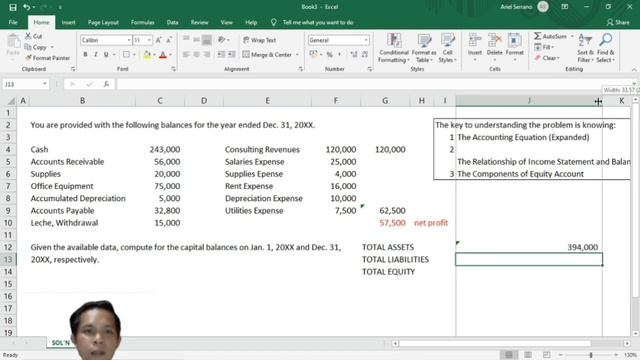640x360 pixels.
Task: Toggle Bold formatting
Action: click(85, 54)
